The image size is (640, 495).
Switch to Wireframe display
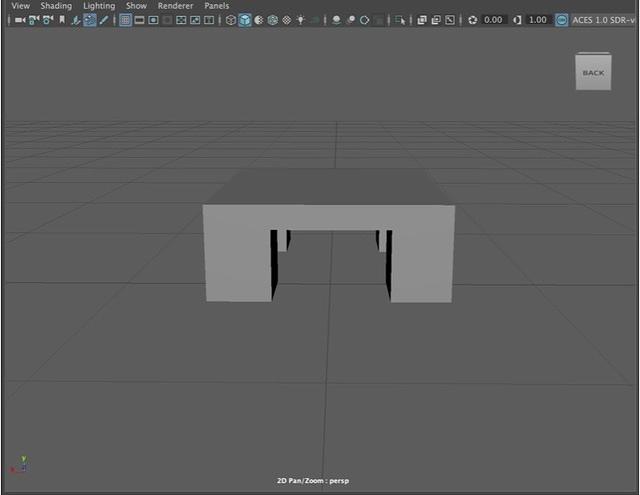[x=231, y=20]
